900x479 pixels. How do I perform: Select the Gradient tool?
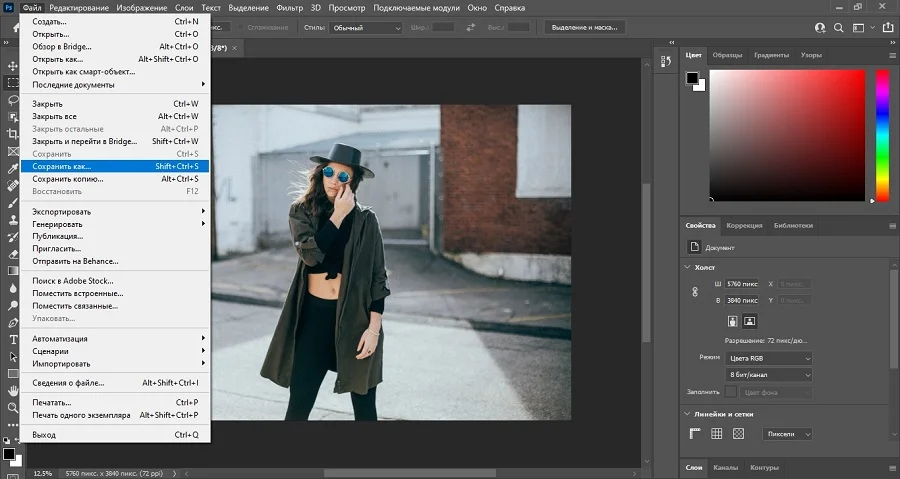click(x=13, y=271)
